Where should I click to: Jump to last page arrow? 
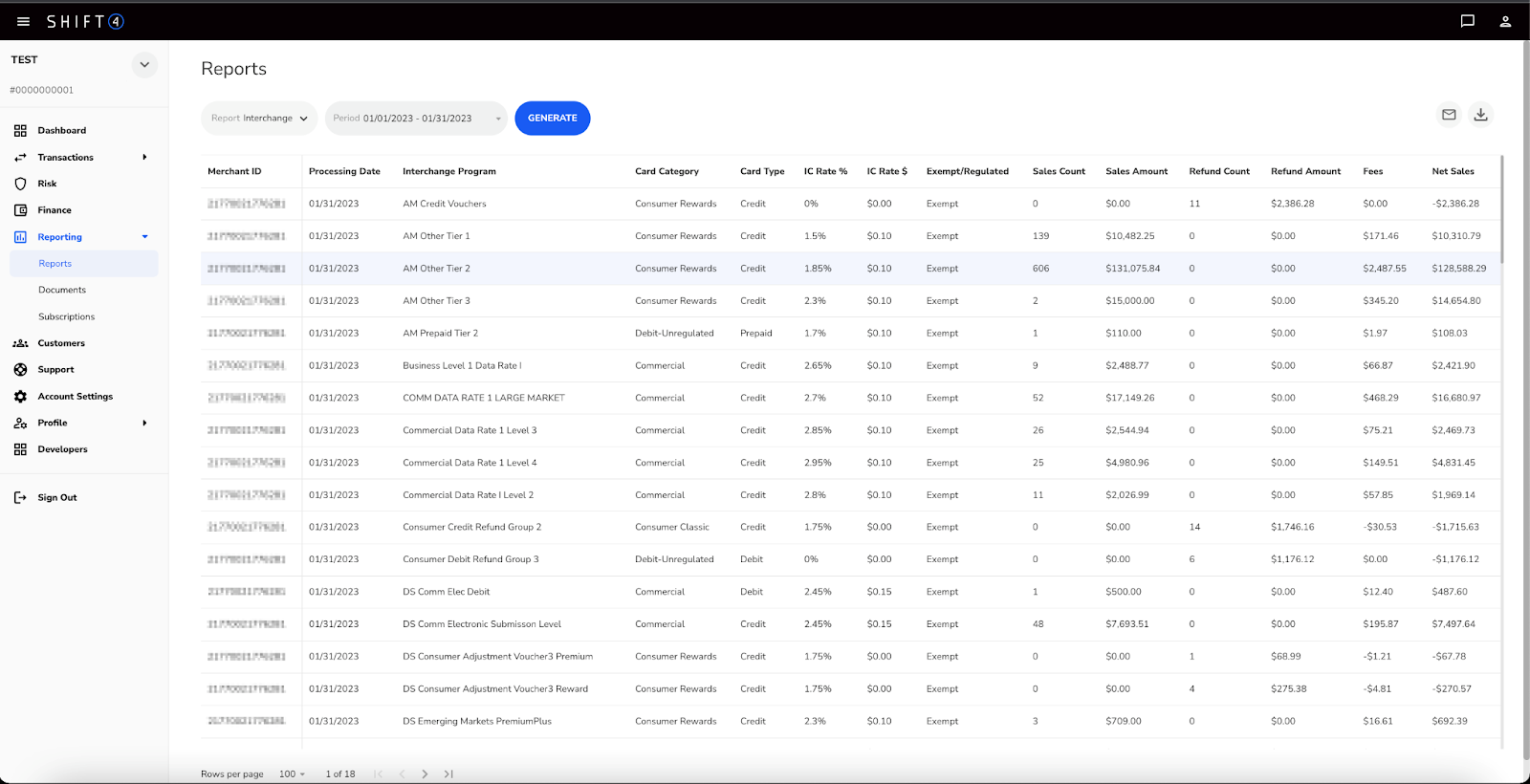coord(448,773)
